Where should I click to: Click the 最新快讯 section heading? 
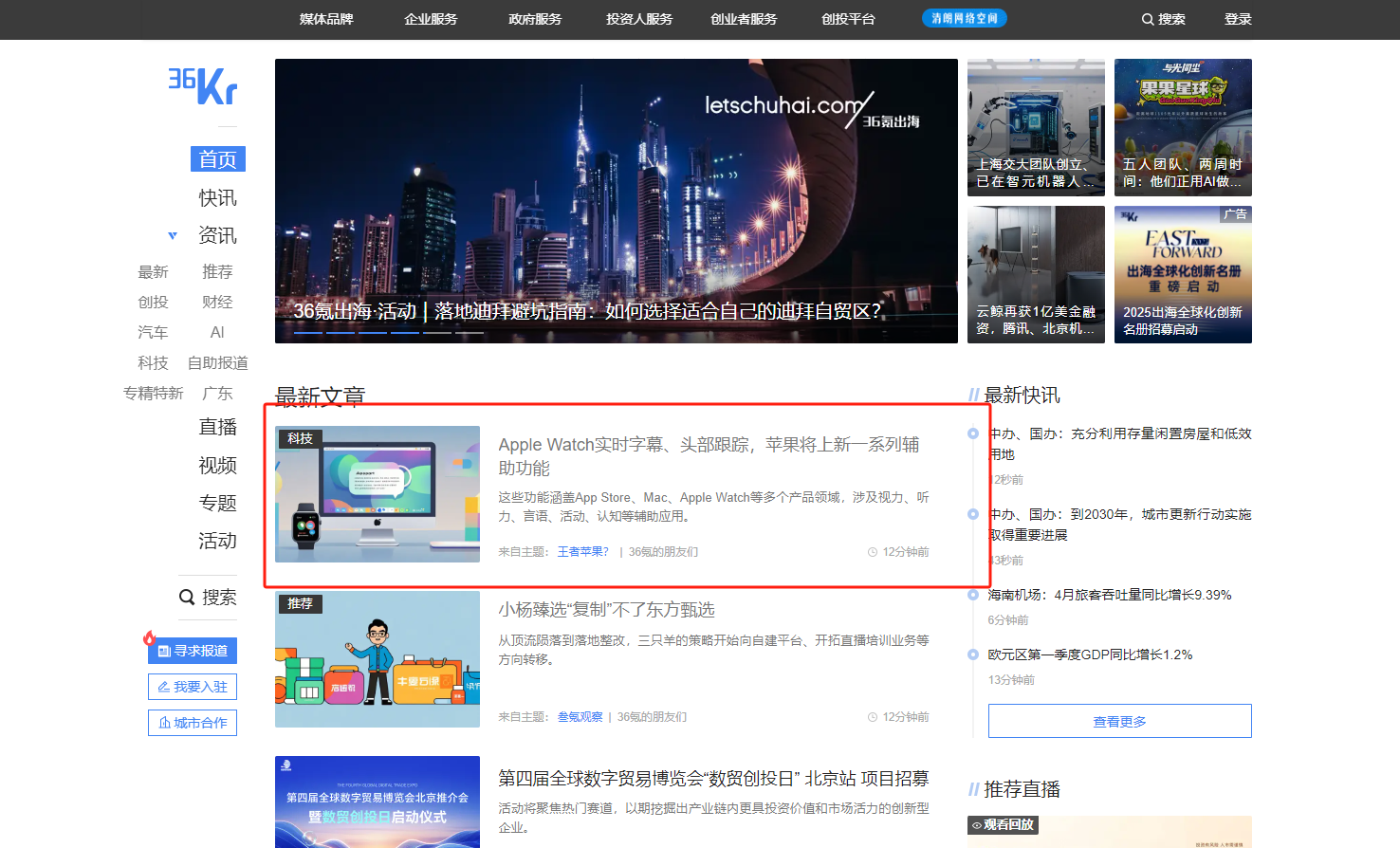click(1022, 396)
